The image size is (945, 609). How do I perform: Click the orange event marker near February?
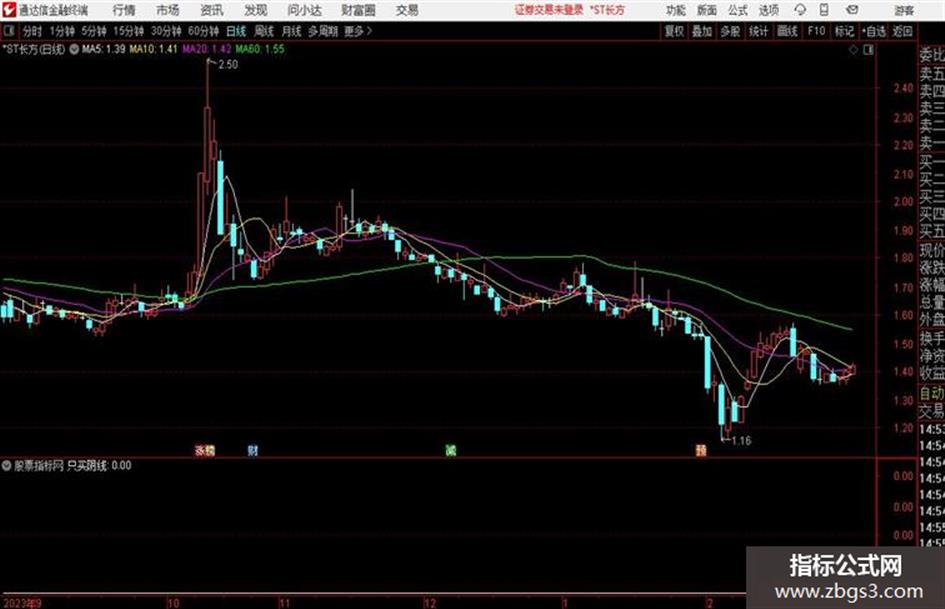pos(701,450)
